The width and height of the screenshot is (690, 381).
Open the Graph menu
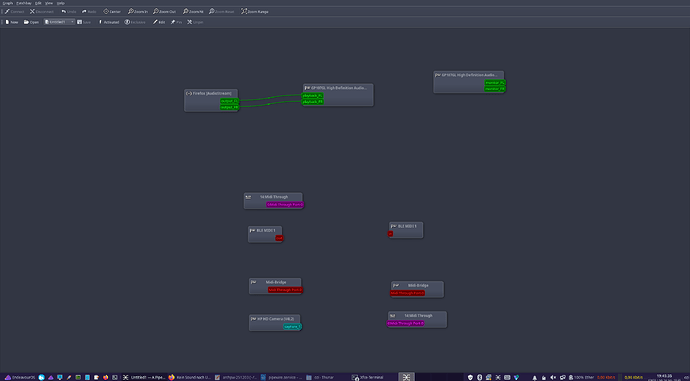pos(8,3)
